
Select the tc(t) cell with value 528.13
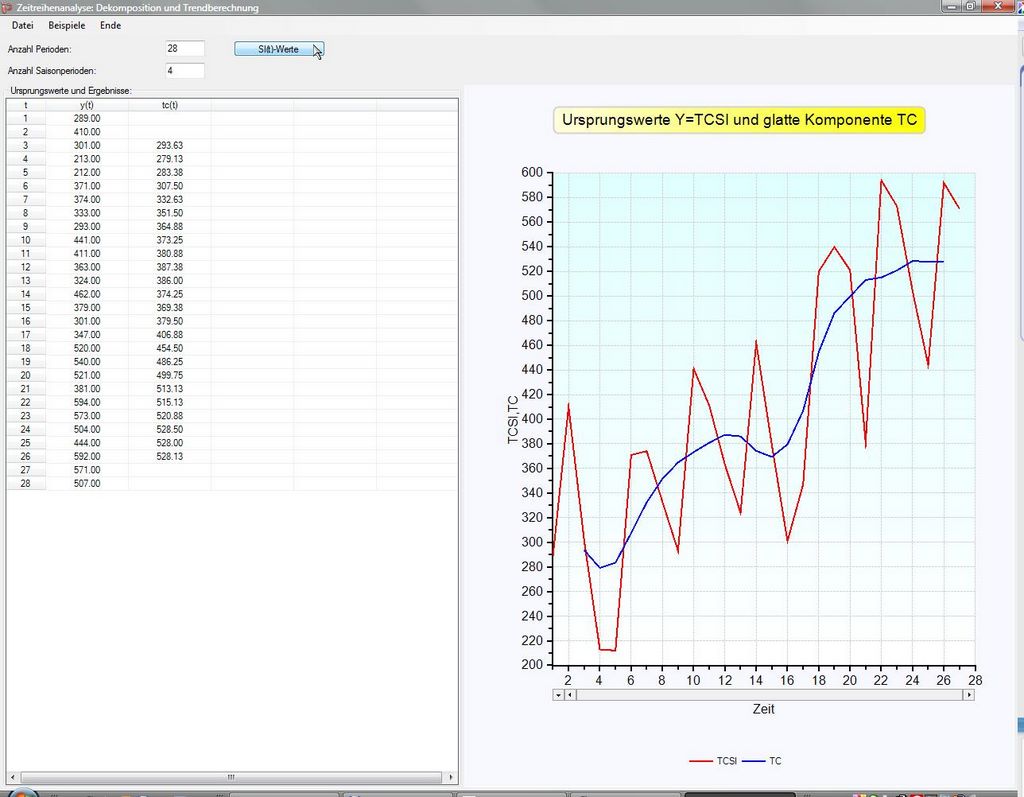coord(170,456)
